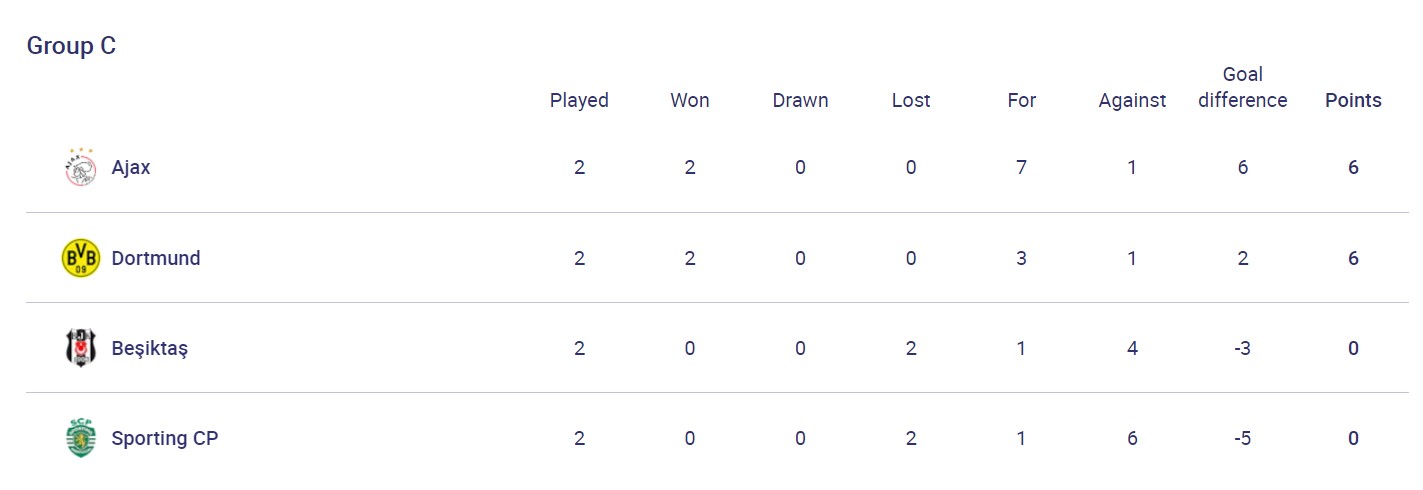Click the Won column header
The image size is (1423, 490).
(x=690, y=100)
